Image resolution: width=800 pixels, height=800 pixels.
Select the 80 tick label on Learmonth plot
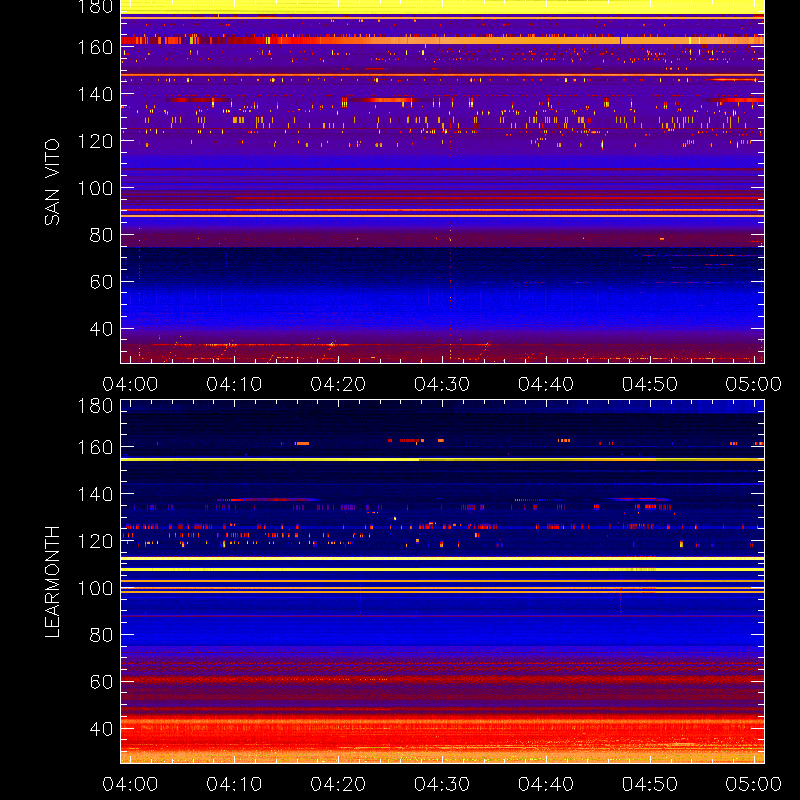pos(101,635)
